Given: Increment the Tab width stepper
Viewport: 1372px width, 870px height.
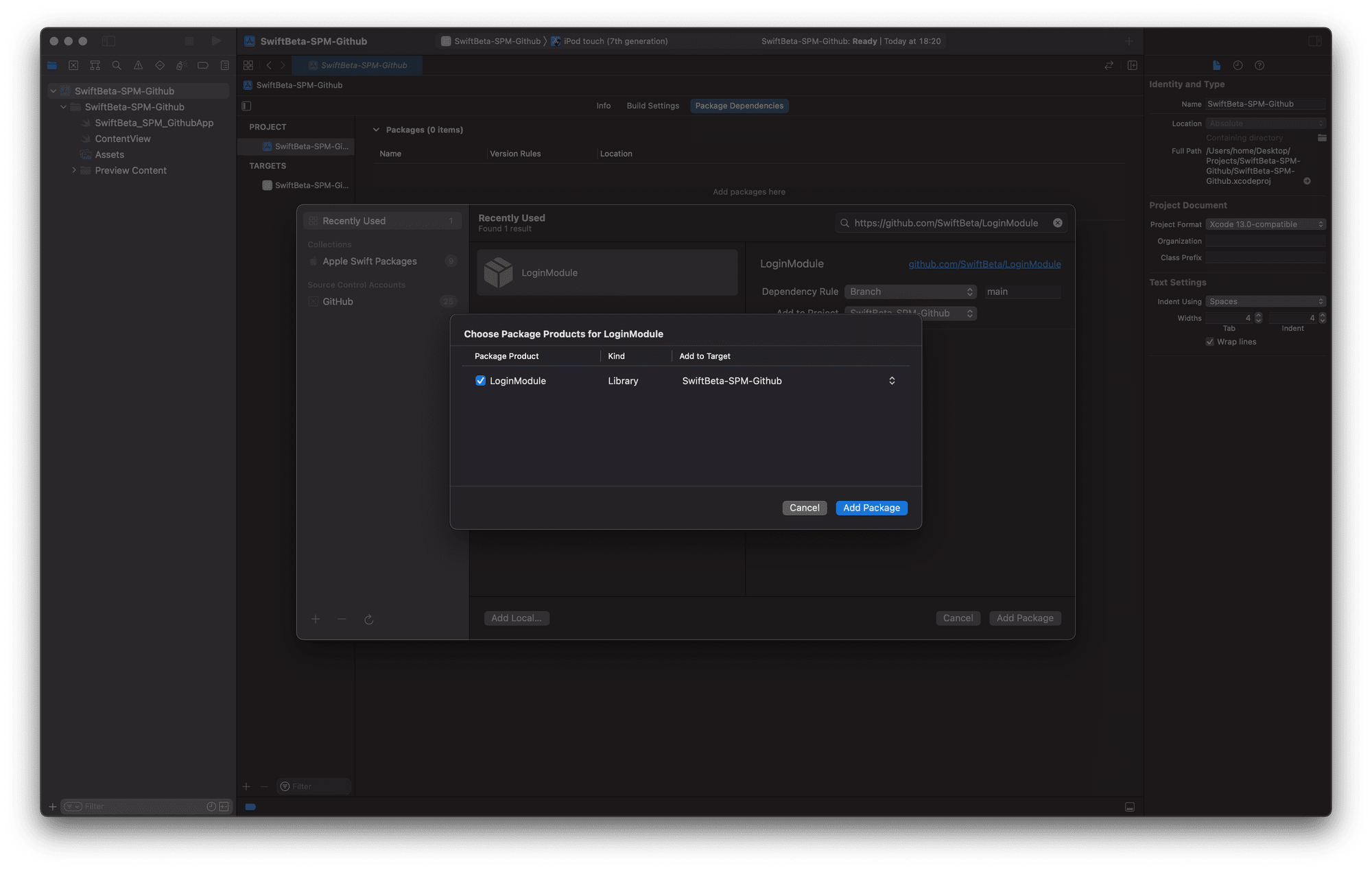Looking at the screenshot, I should click(x=1258, y=315).
